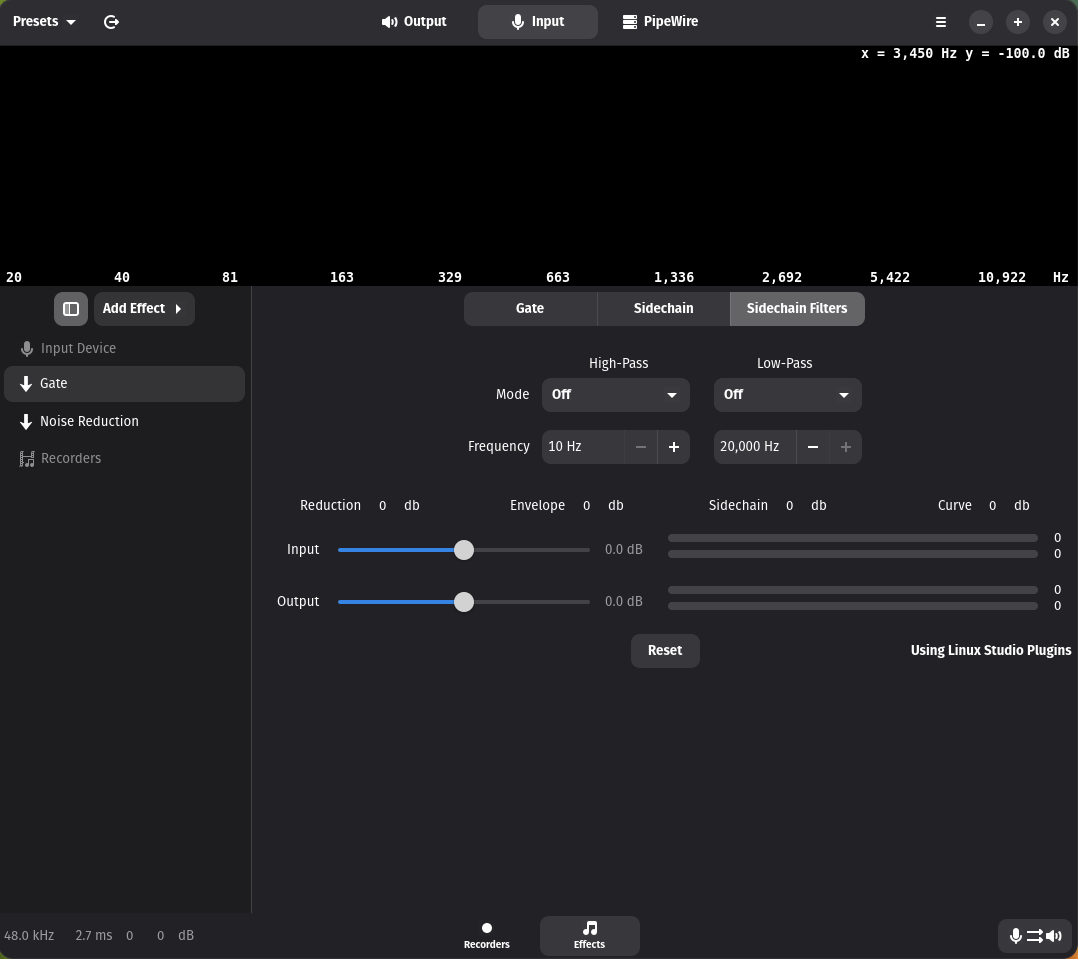
Task: Click the Input gain slider handle
Action: 464,550
